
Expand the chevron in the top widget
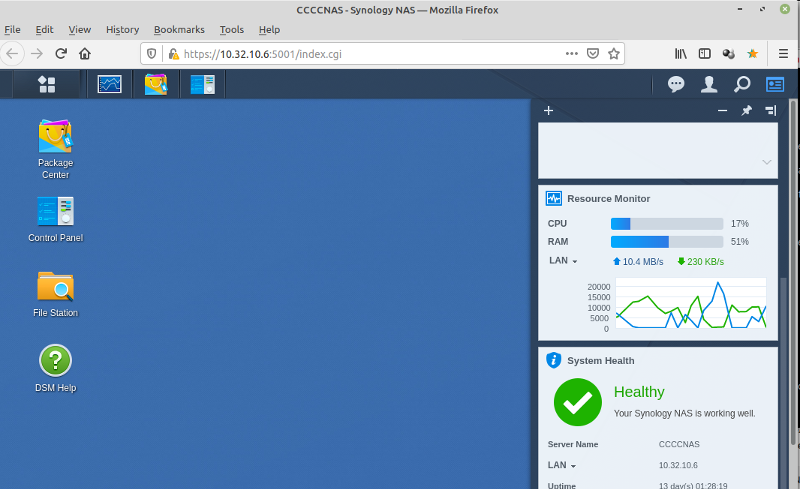766,162
